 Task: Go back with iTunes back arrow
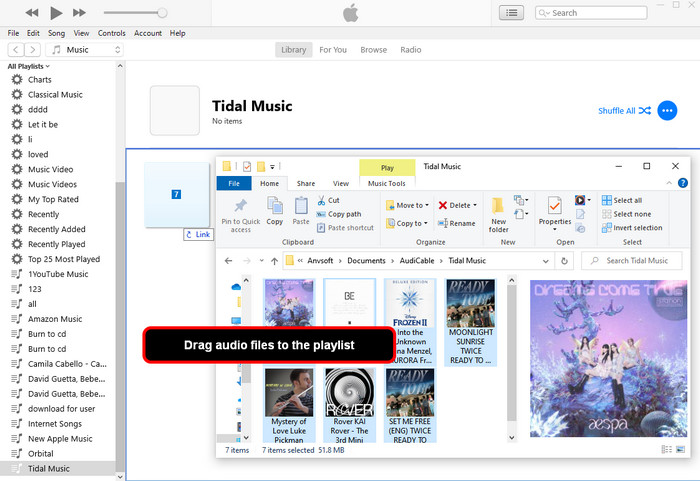(x=16, y=50)
